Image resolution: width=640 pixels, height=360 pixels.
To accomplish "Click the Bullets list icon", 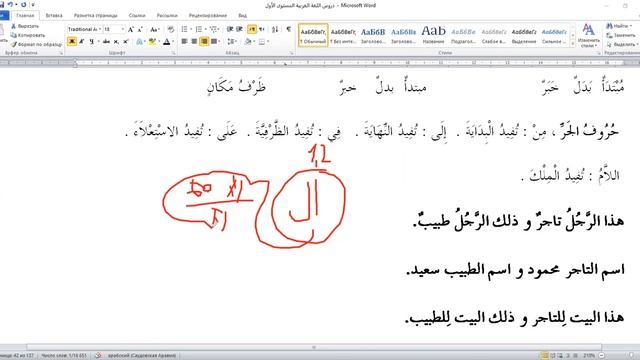I will [184, 29].
